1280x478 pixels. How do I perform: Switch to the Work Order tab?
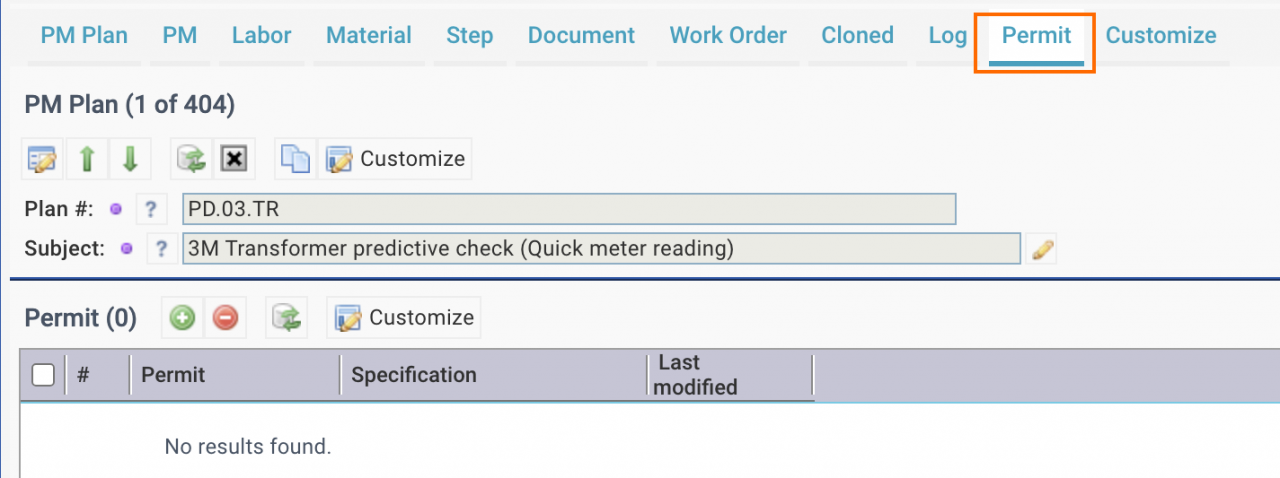click(x=728, y=36)
